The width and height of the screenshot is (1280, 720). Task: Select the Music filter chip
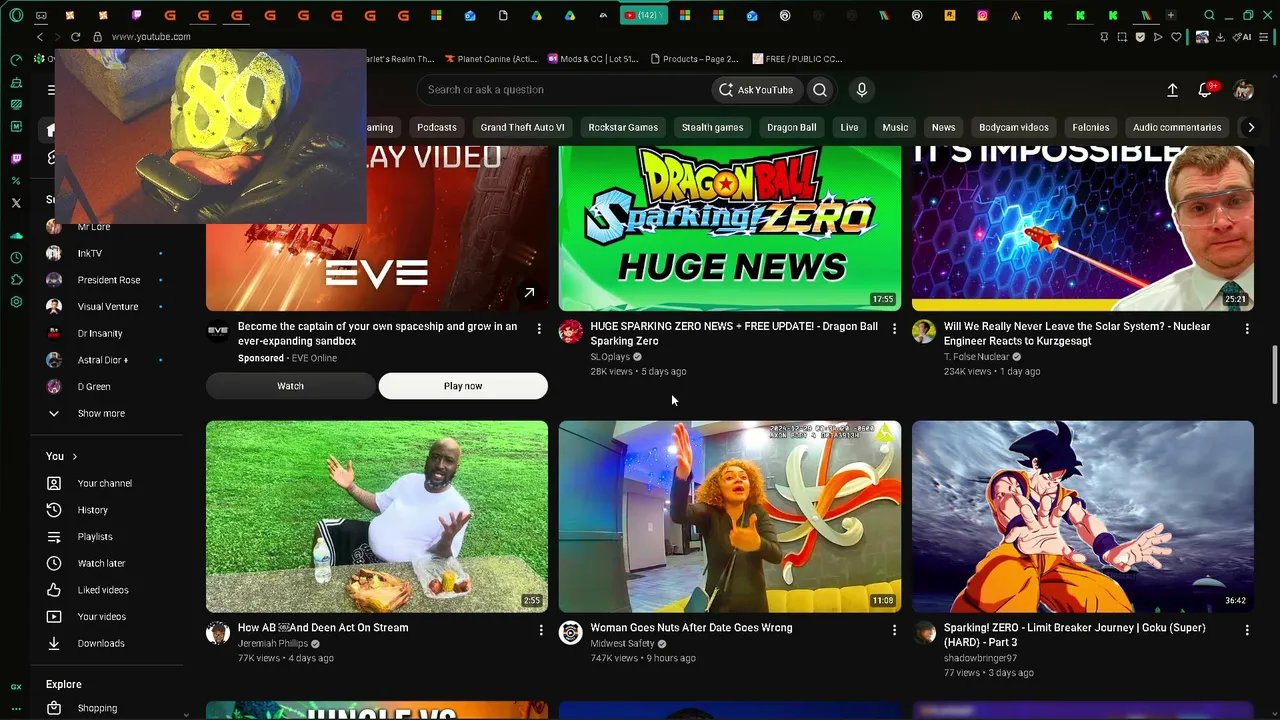tap(895, 127)
